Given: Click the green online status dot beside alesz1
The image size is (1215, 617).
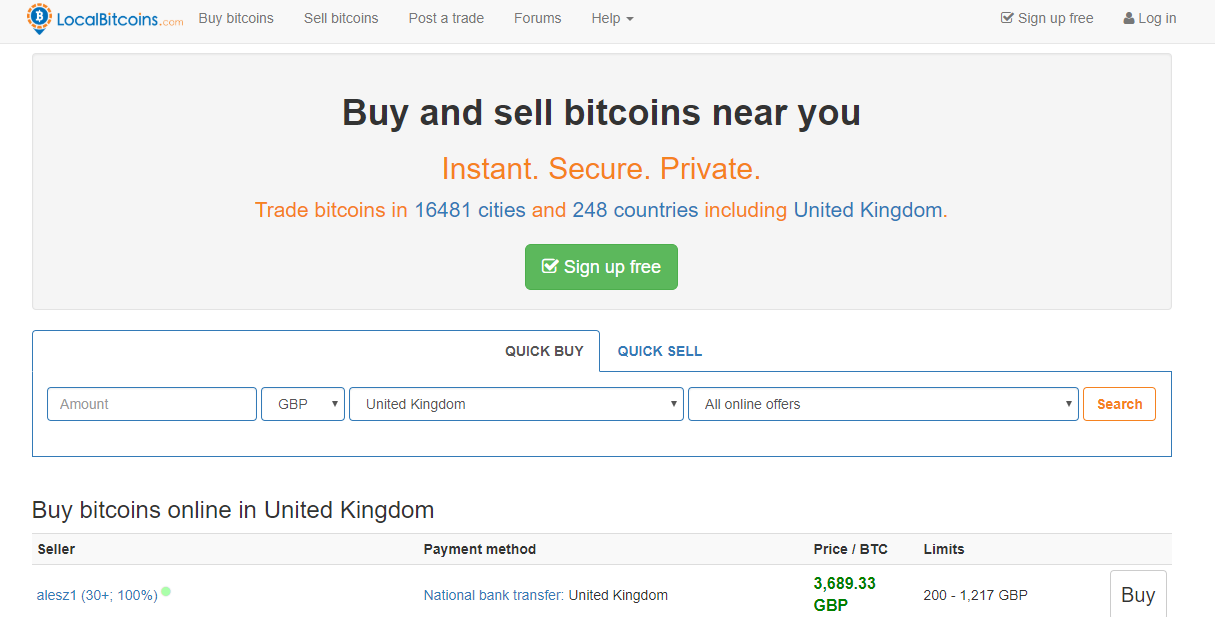Looking at the screenshot, I should tap(166, 591).
